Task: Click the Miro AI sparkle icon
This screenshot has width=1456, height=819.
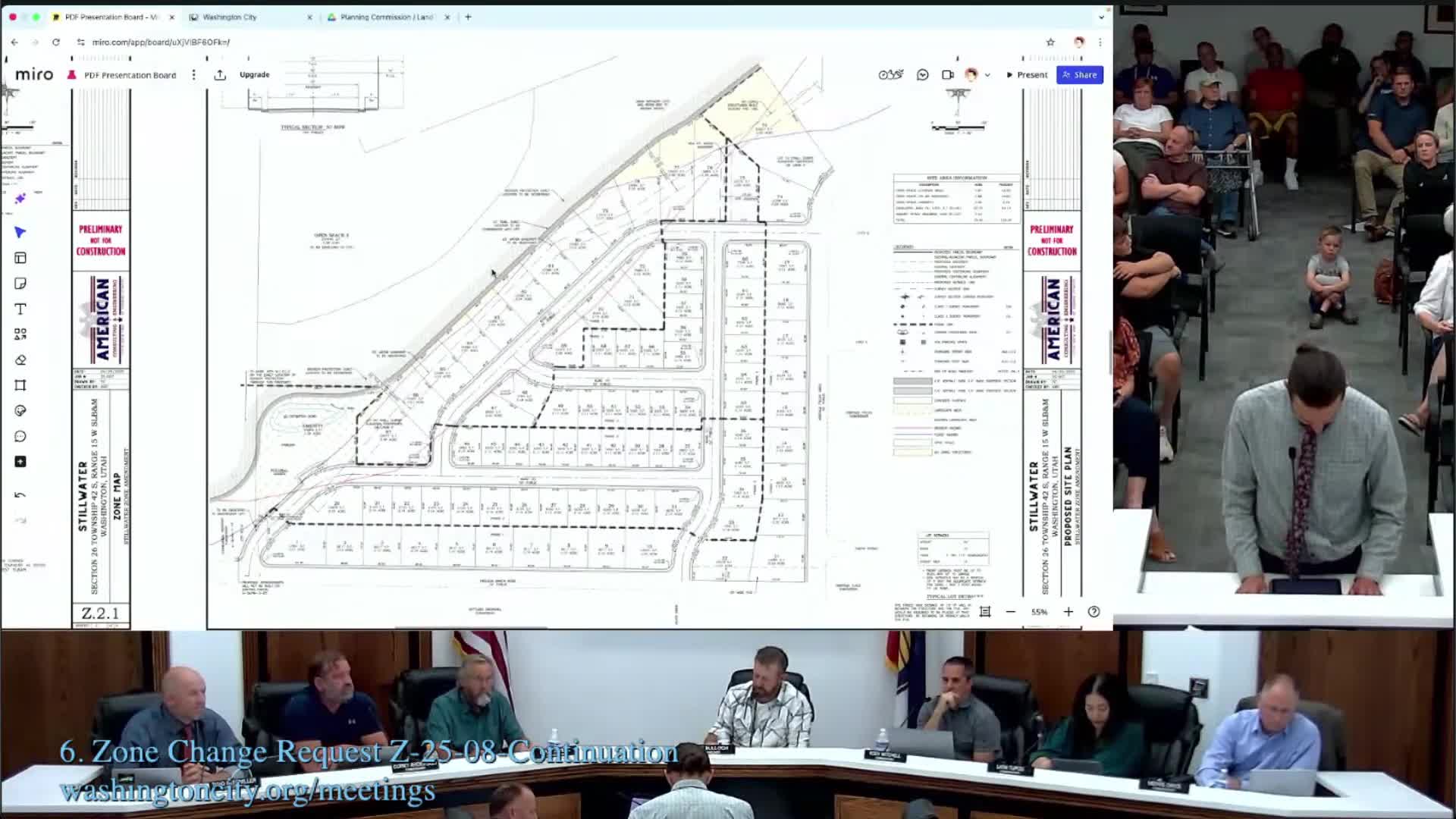Action: coord(20,198)
